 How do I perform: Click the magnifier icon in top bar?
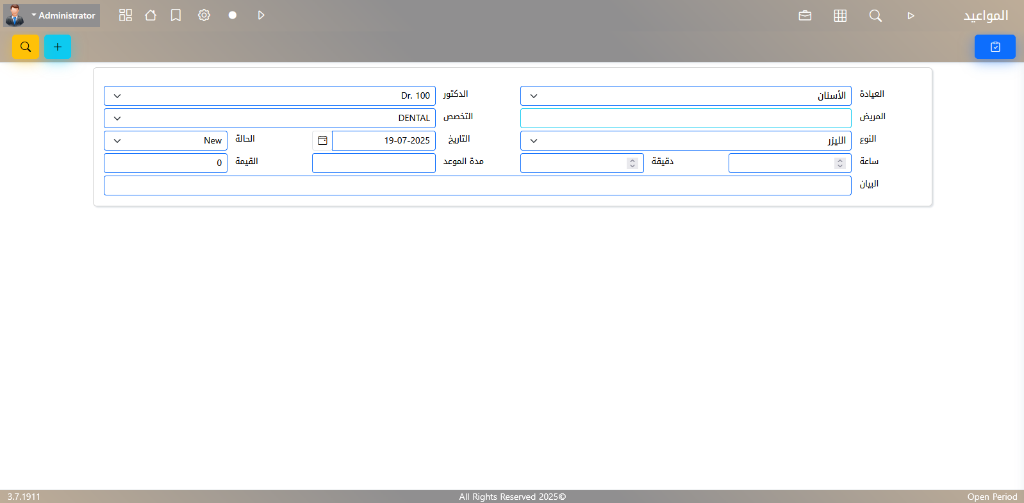(875, 16)
